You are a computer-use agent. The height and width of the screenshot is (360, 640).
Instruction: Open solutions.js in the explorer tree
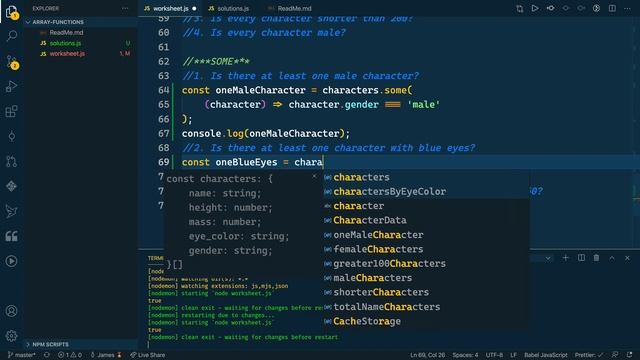65,43
